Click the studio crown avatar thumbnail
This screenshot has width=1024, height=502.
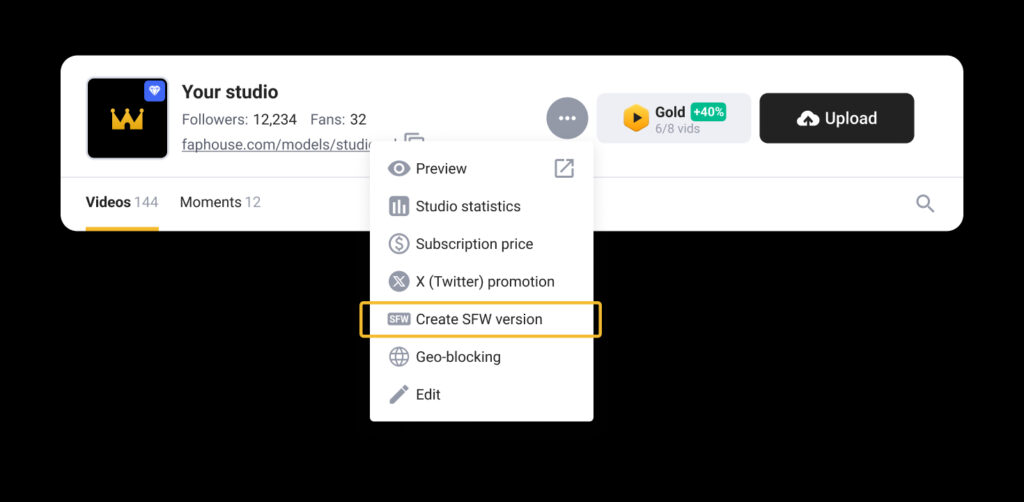pos(127,118)
